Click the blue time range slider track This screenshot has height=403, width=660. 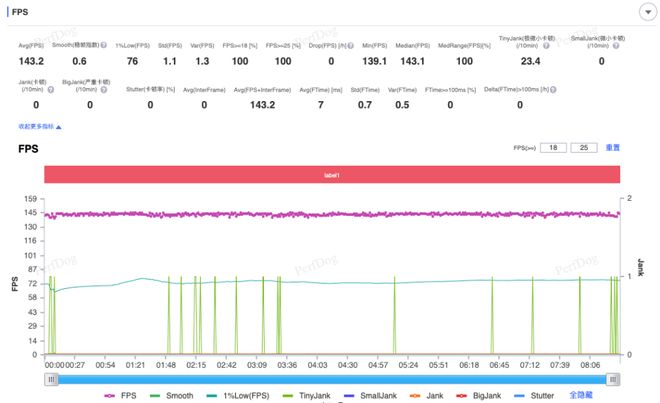click(331, 379)
